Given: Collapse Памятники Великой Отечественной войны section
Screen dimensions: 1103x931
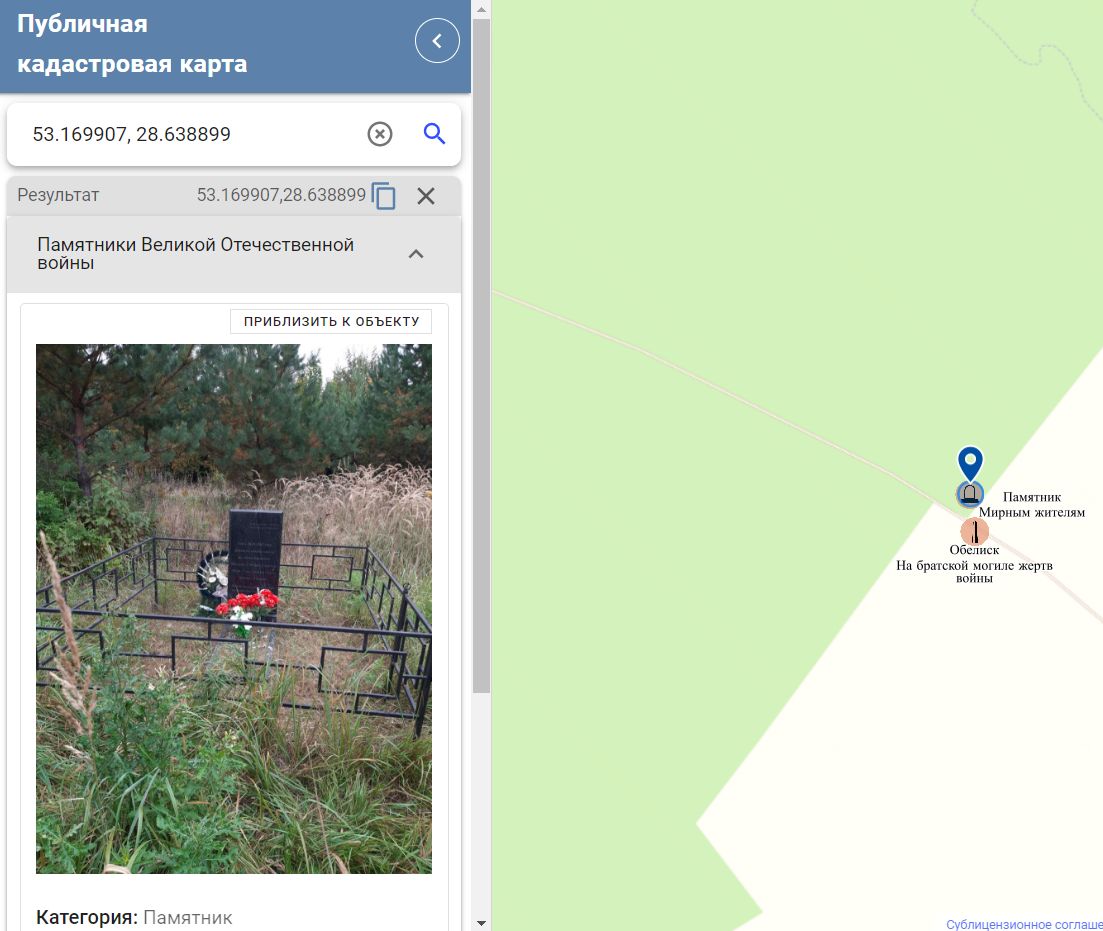Looking at the screenshot, I should [416, 254].
